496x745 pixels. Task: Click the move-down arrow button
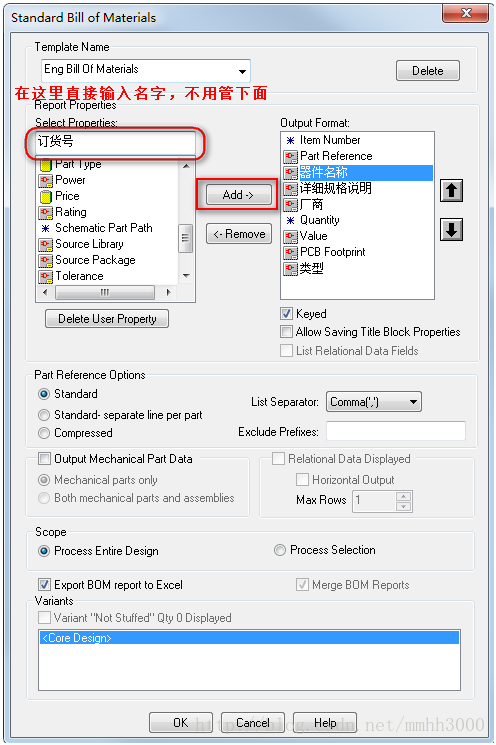tap(451, 230)
